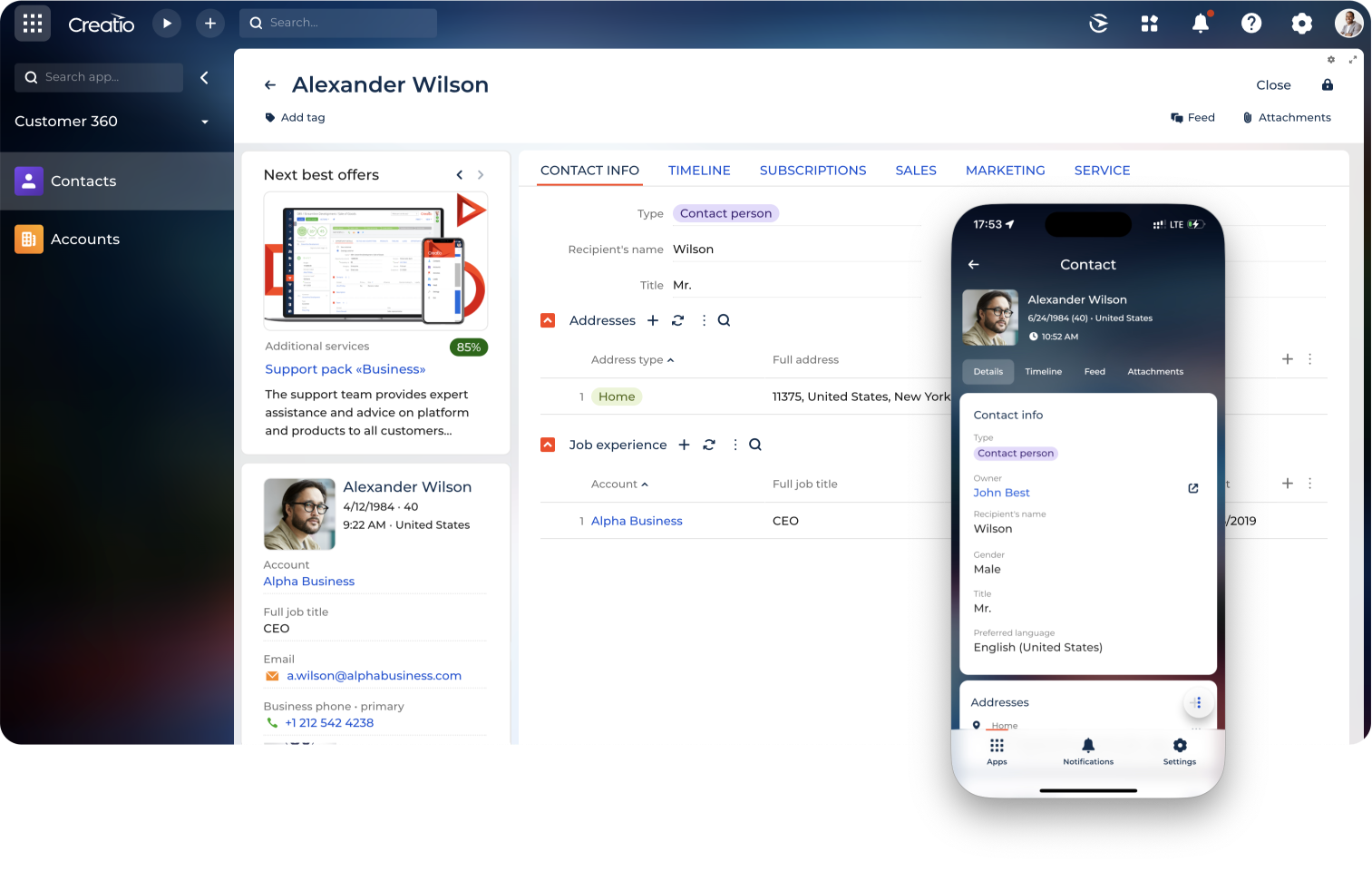Open the marketplace apps icon in top bar
Viewport: 1372px width, 871px height.
(x=1150, y=24)
